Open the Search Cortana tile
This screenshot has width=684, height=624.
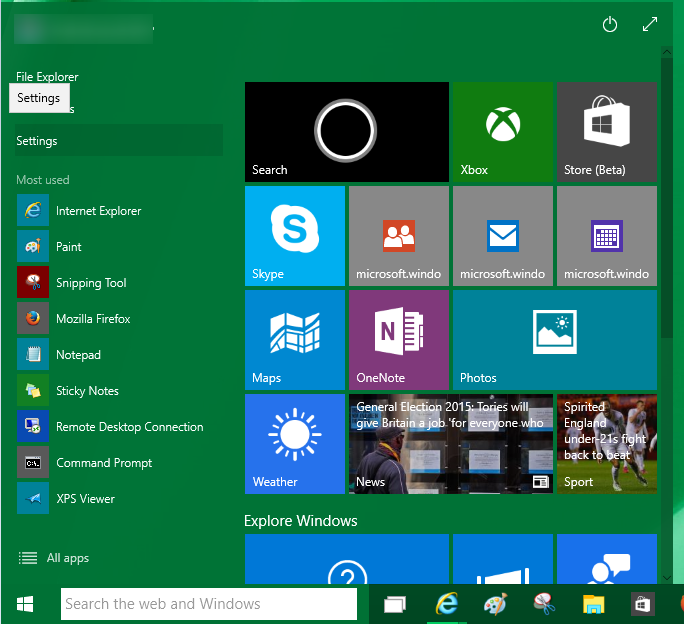347,132
